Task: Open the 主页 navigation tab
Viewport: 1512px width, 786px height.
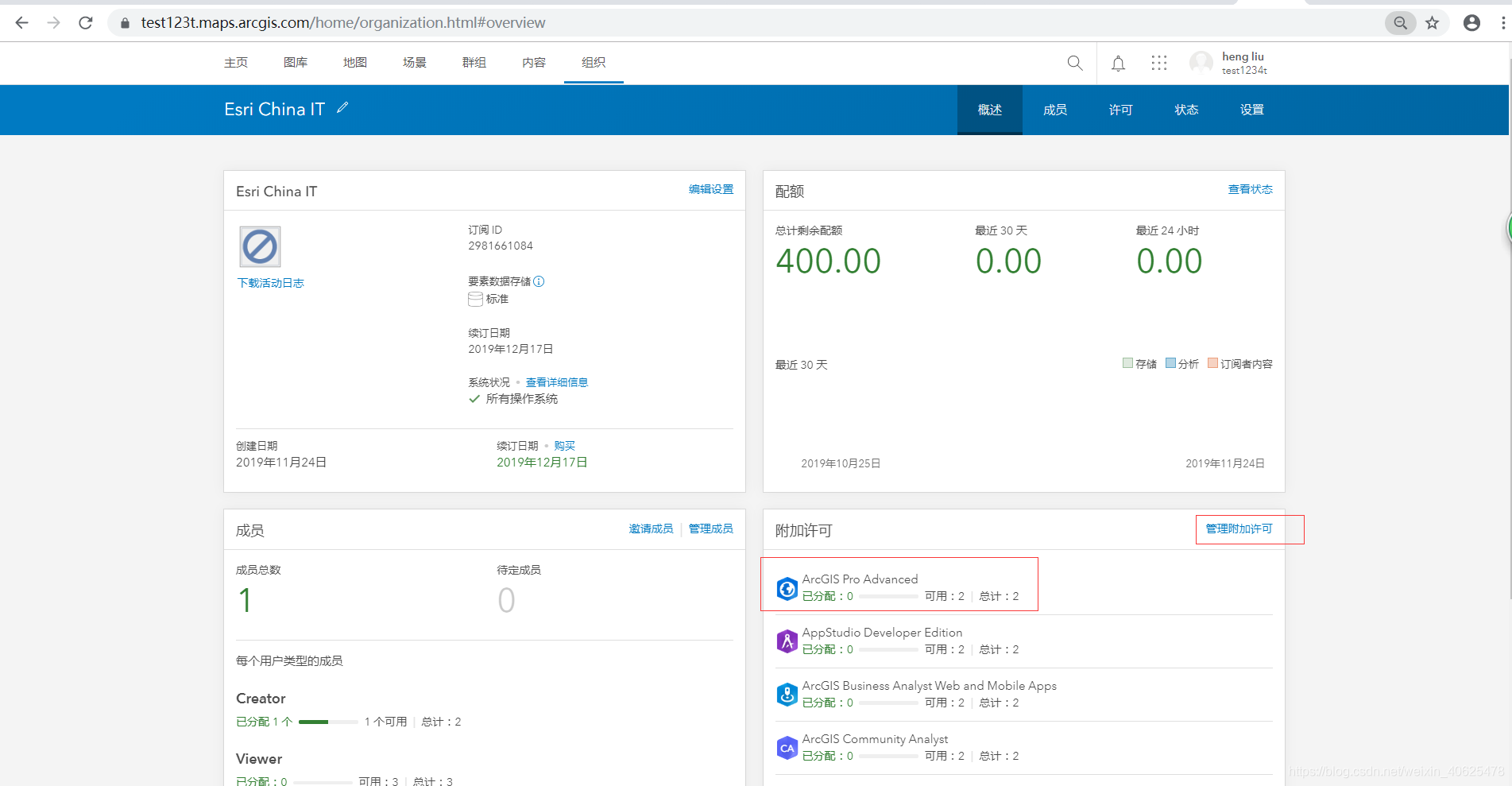Action: 236,63
